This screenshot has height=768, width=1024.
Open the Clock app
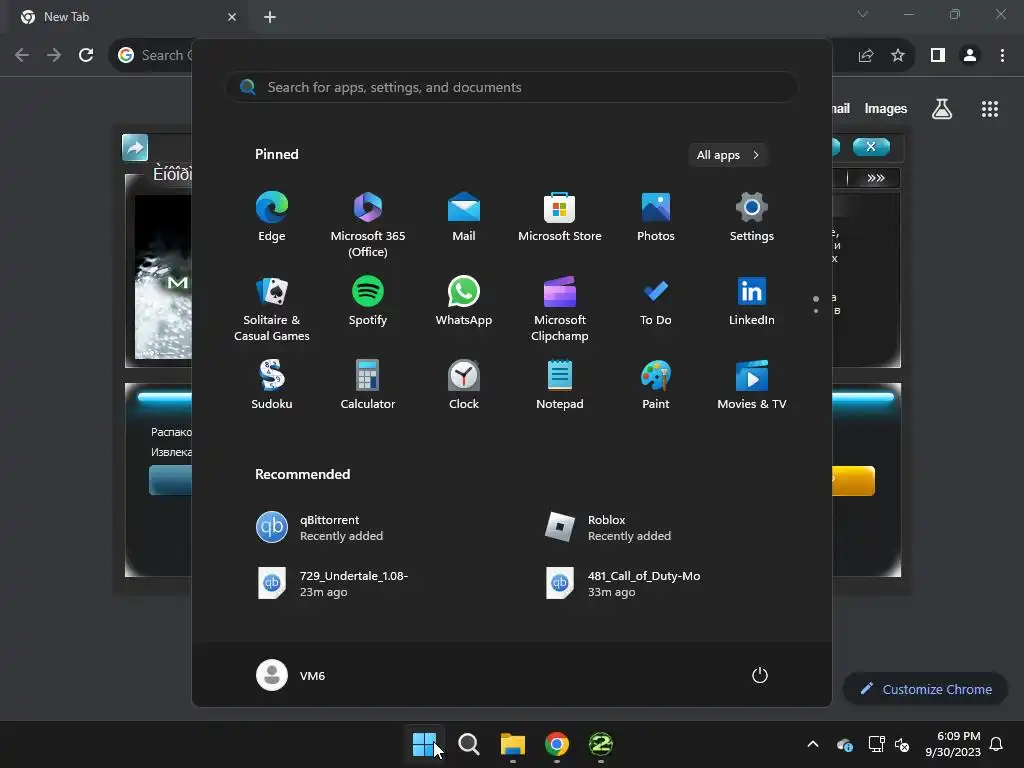tap(464, 385)
